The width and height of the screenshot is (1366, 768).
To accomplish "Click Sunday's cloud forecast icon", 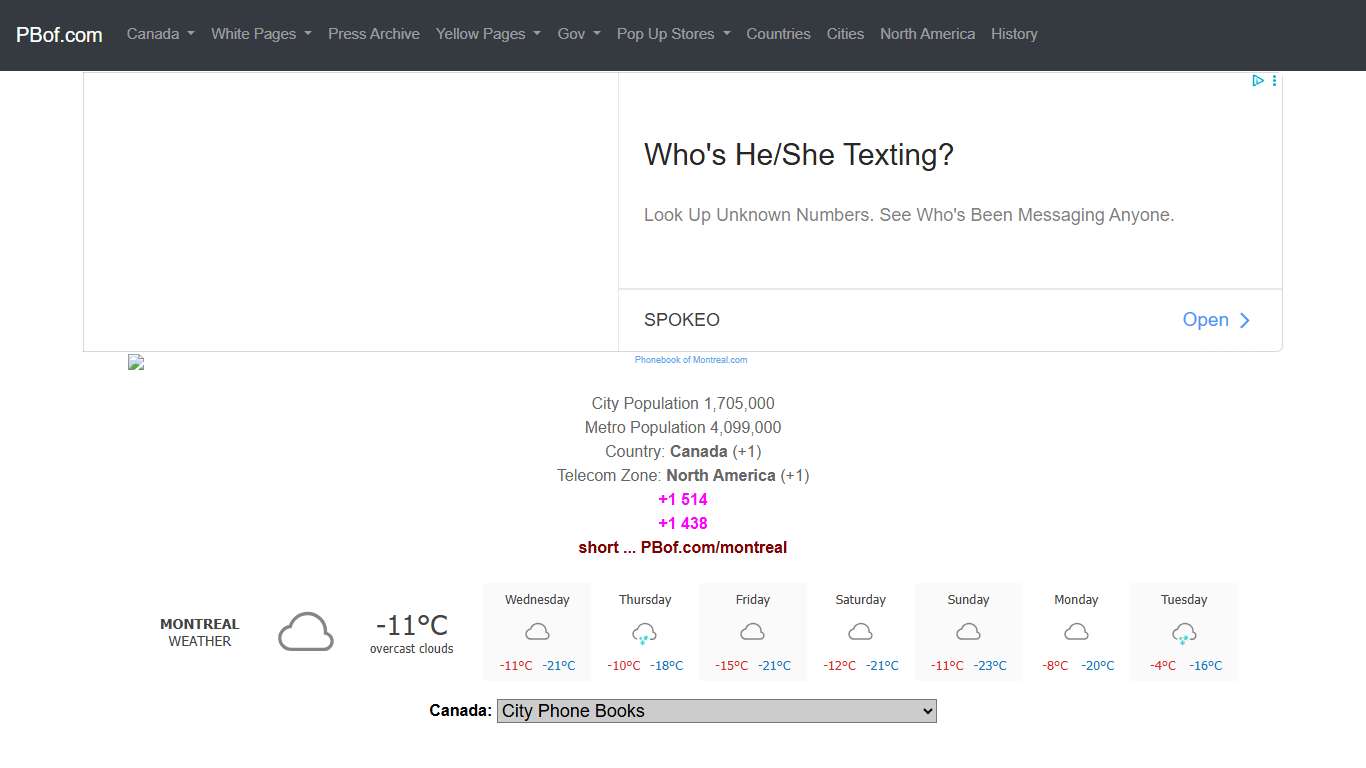I will [x=968, y=632].
